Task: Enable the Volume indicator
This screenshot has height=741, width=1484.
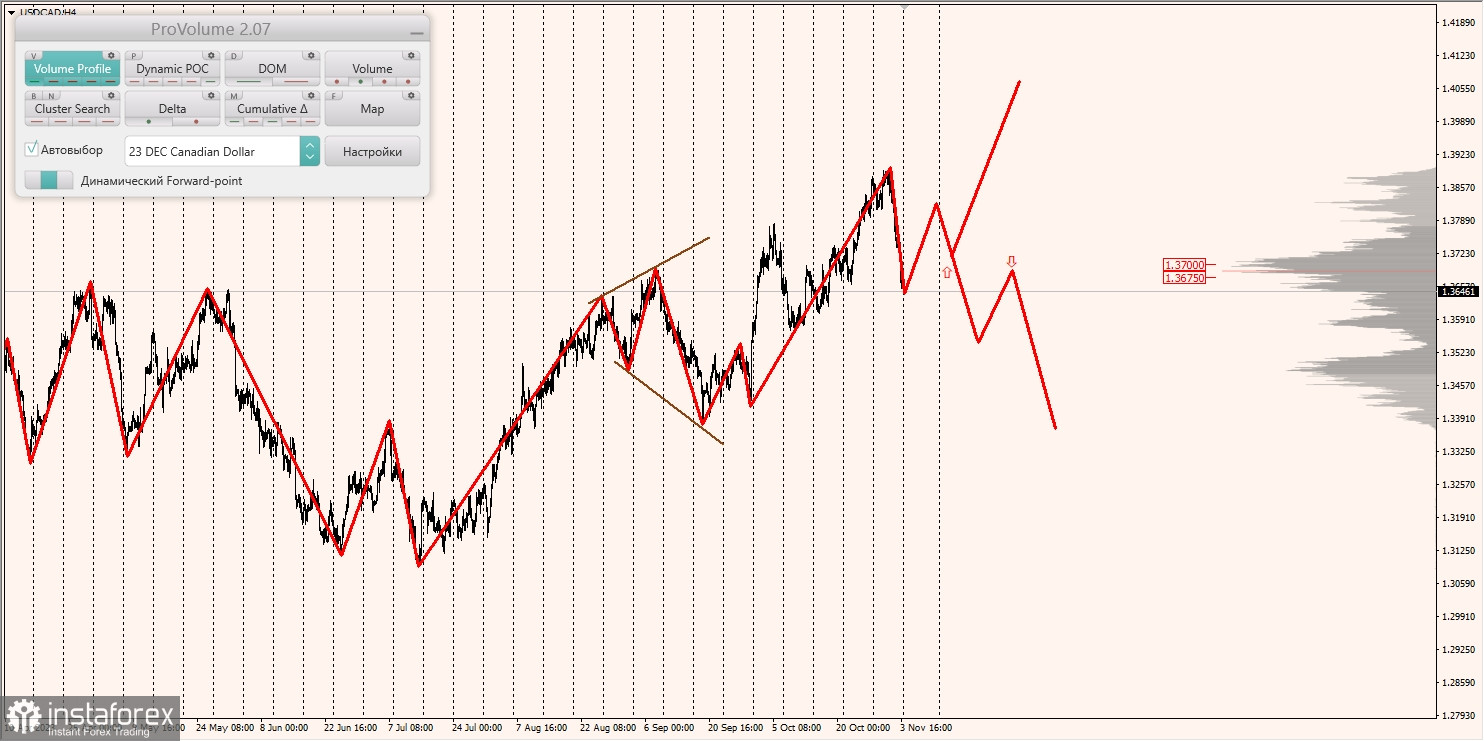Action: point(372,69)
